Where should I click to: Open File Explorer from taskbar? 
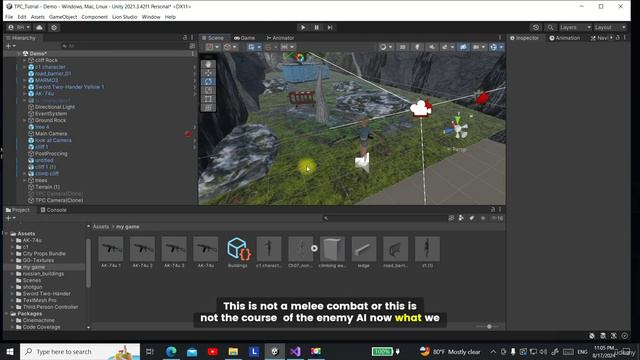coord(233,351)
